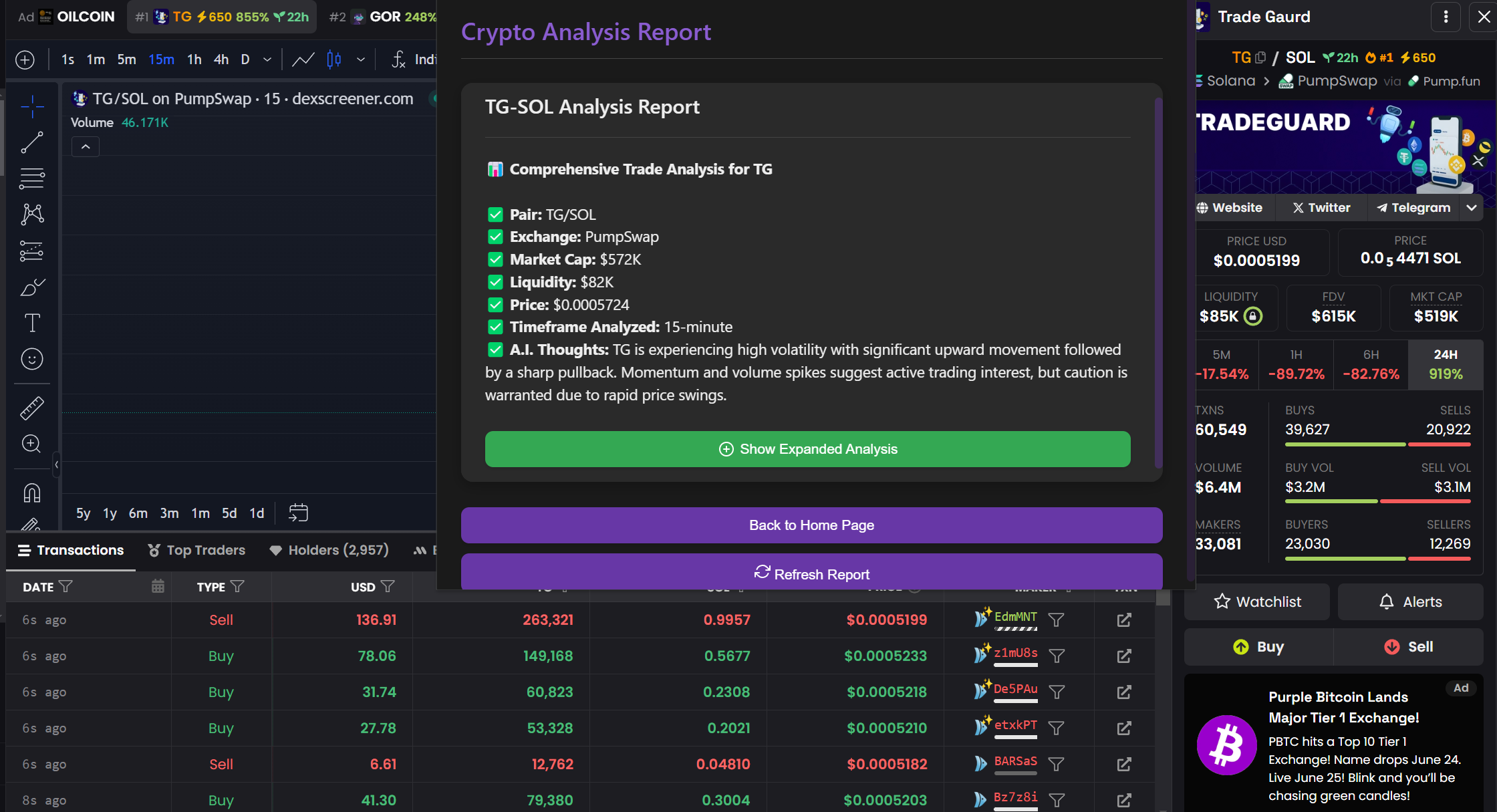Filter transactions by maker z1mU8s
The width and height of the screenshot is (1497, 812).
pos(1057,656)
